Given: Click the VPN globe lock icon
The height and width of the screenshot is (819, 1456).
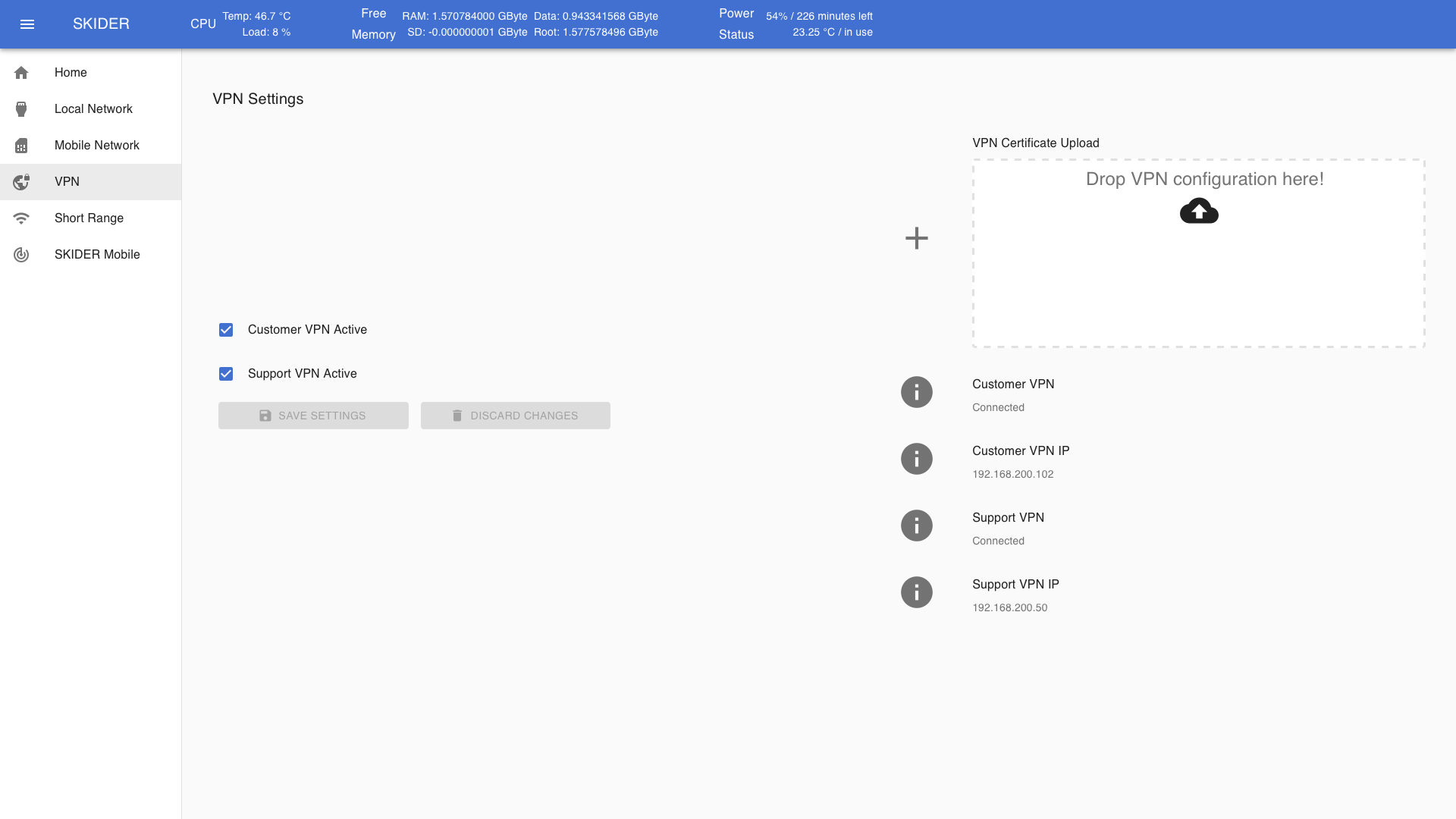Looking at the screenshot, I should [x=21, y=182].
